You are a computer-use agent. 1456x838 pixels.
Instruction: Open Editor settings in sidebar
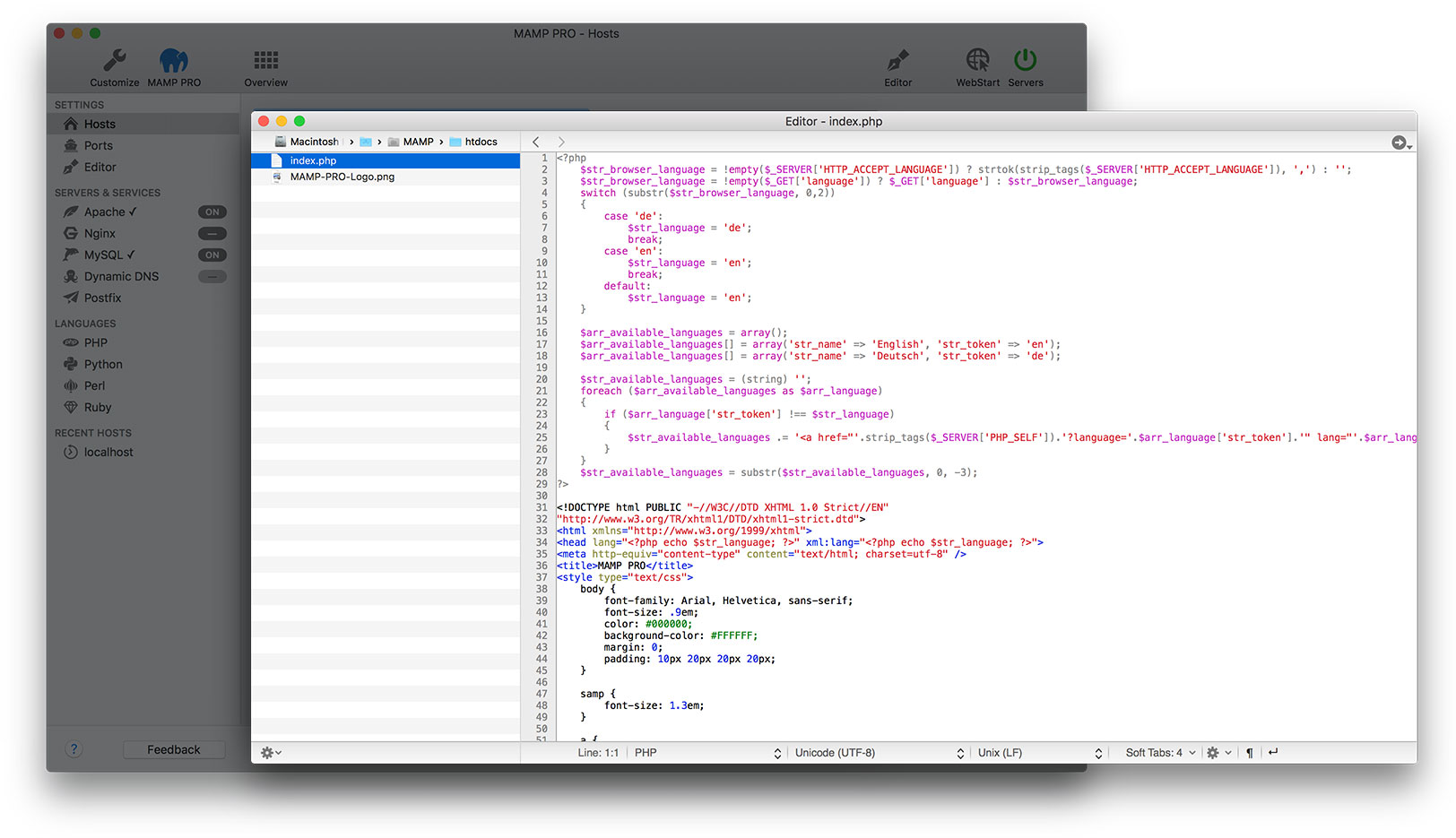(143, 167)
